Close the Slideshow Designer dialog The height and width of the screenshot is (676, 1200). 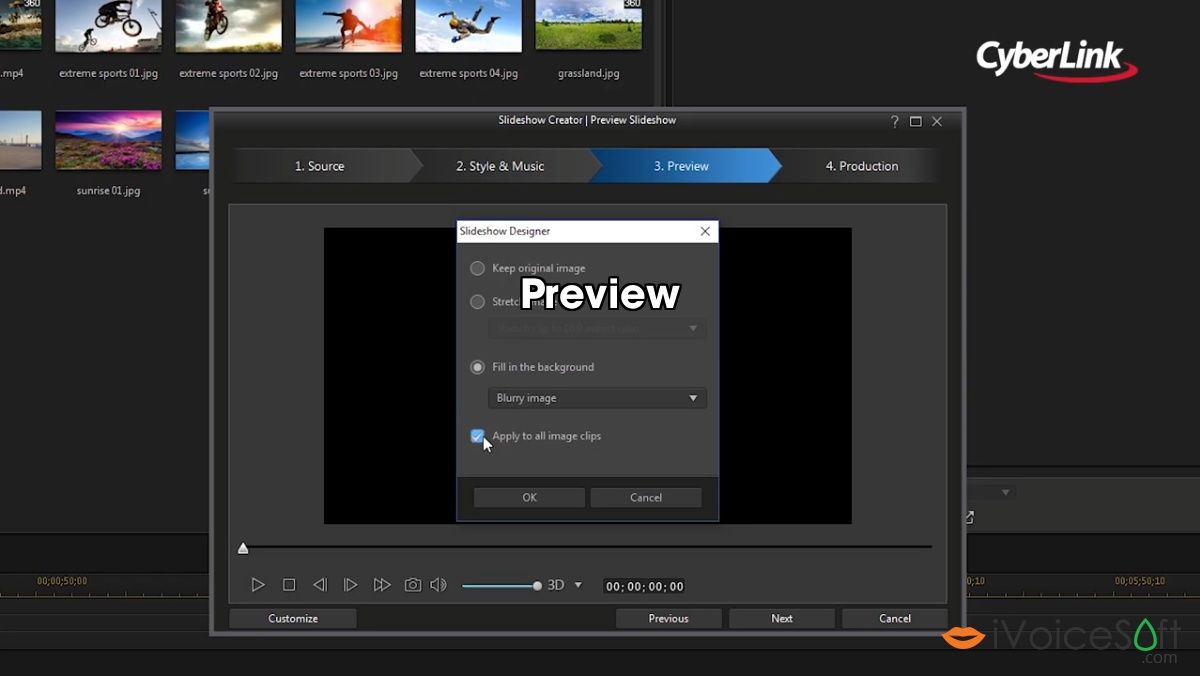click(x=705, y=231)
